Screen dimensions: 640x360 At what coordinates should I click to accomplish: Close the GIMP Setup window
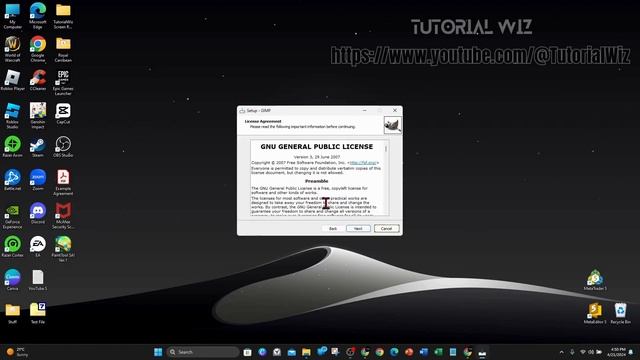395,110
